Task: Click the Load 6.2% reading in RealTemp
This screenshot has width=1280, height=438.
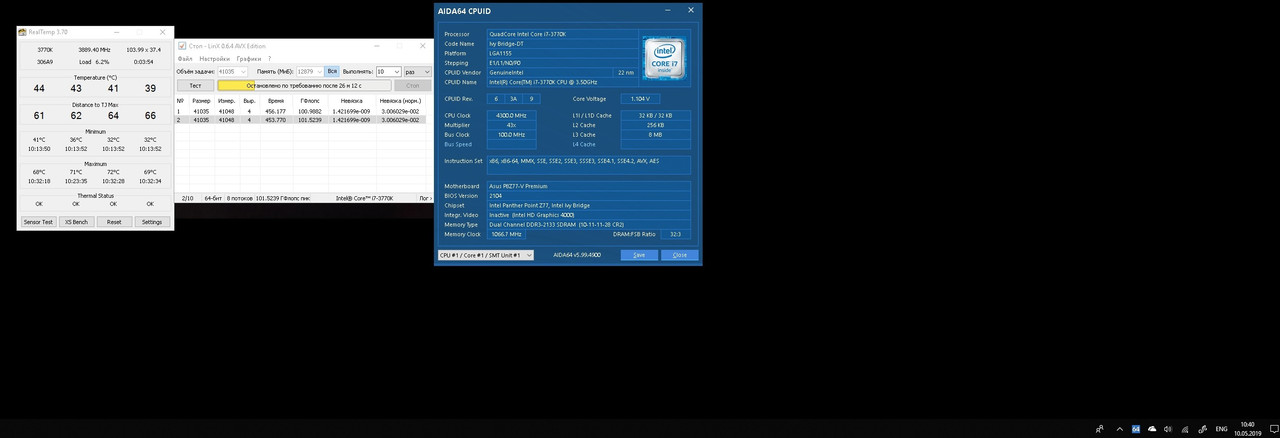Action: 95,61
